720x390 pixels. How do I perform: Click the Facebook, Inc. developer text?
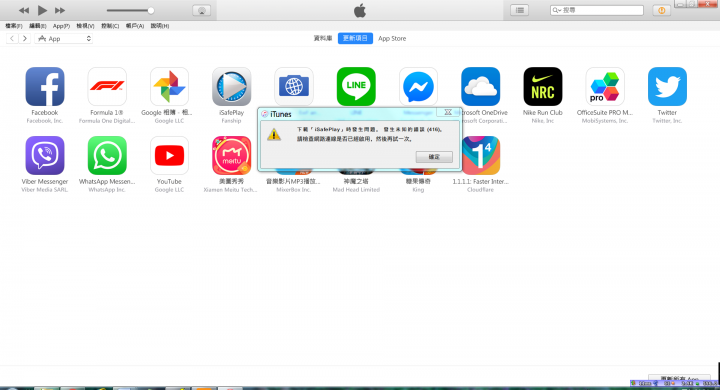click(x=45, y=121)
